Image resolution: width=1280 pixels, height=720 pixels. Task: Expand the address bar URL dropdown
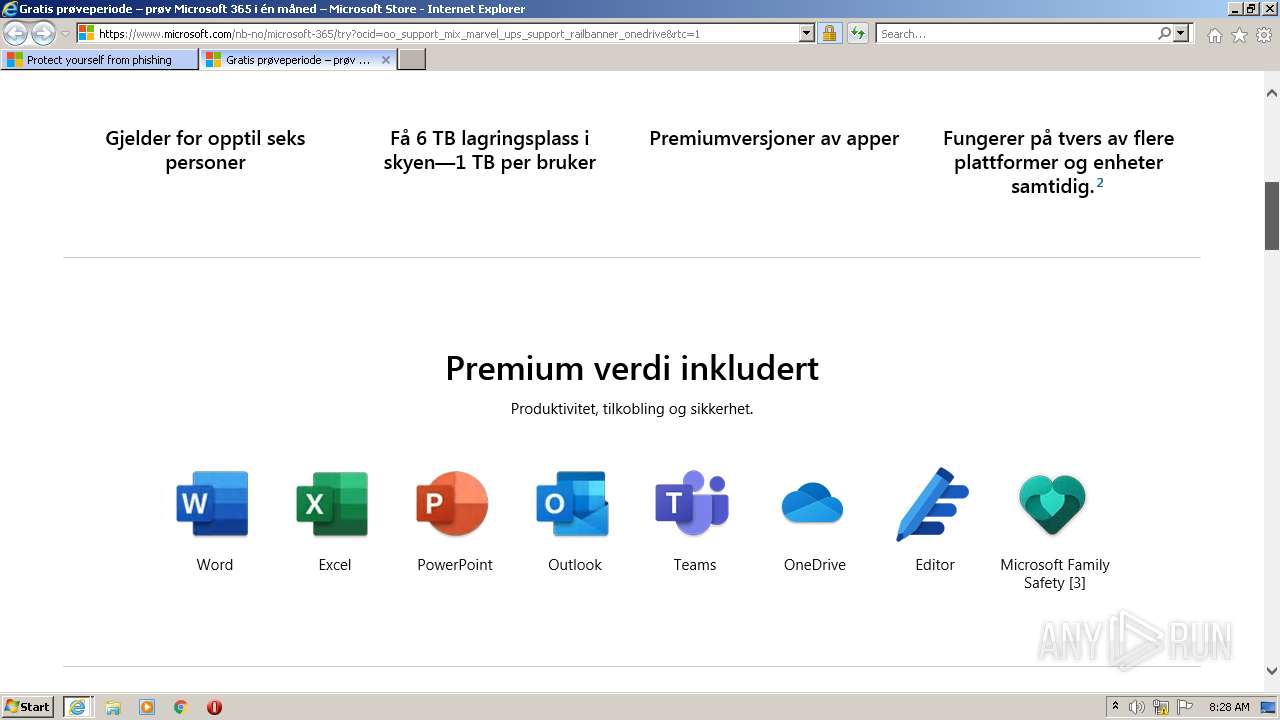807,33
